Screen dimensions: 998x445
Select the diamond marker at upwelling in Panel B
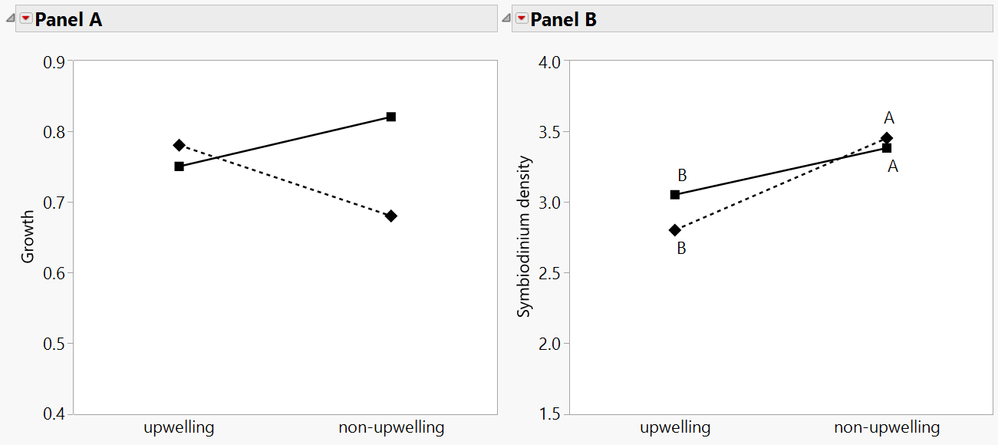(x=675, y=230)
